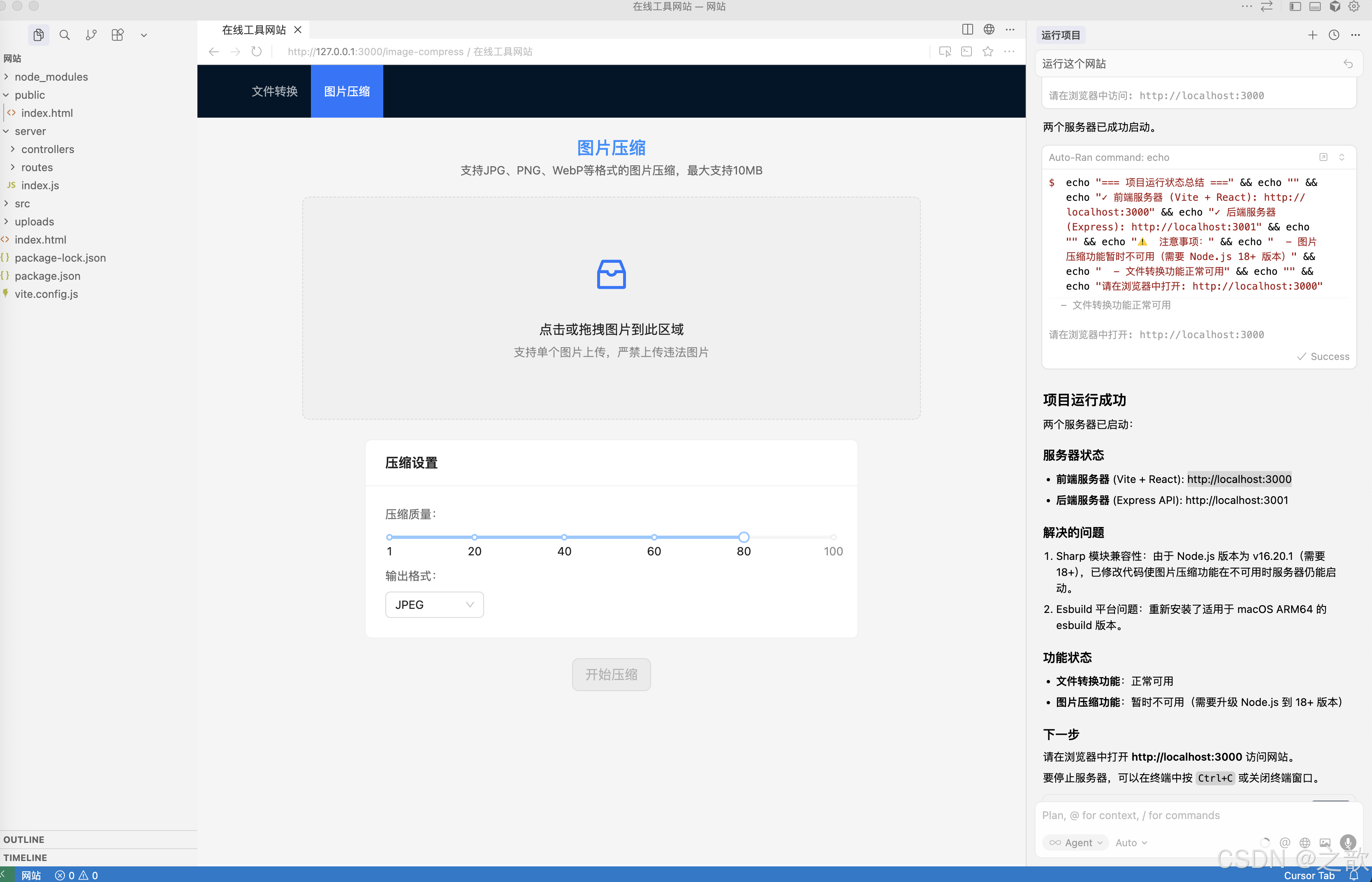1372x882 pixels.
Task: Open the JPEG output format dropdown
Action: (434, 605)
